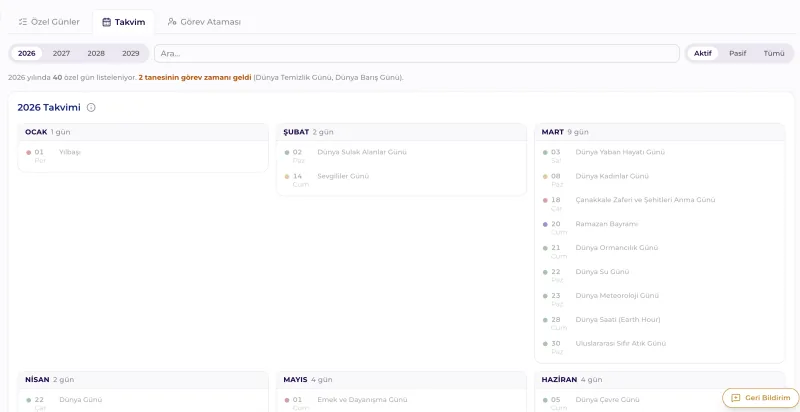
Task: Click the HAZİRAN month header
Action: tap(659, 380)
